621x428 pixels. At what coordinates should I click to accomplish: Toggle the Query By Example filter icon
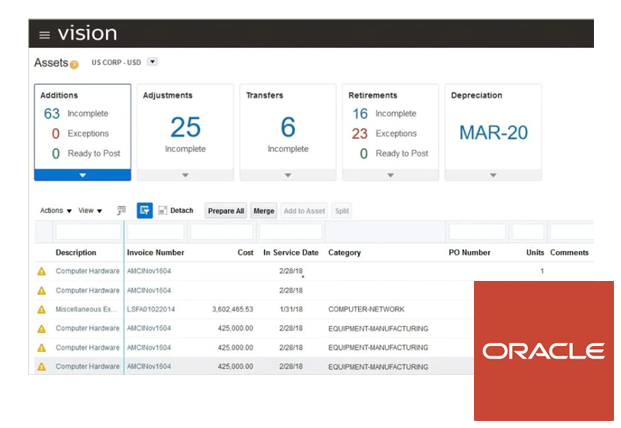[145, 210]
